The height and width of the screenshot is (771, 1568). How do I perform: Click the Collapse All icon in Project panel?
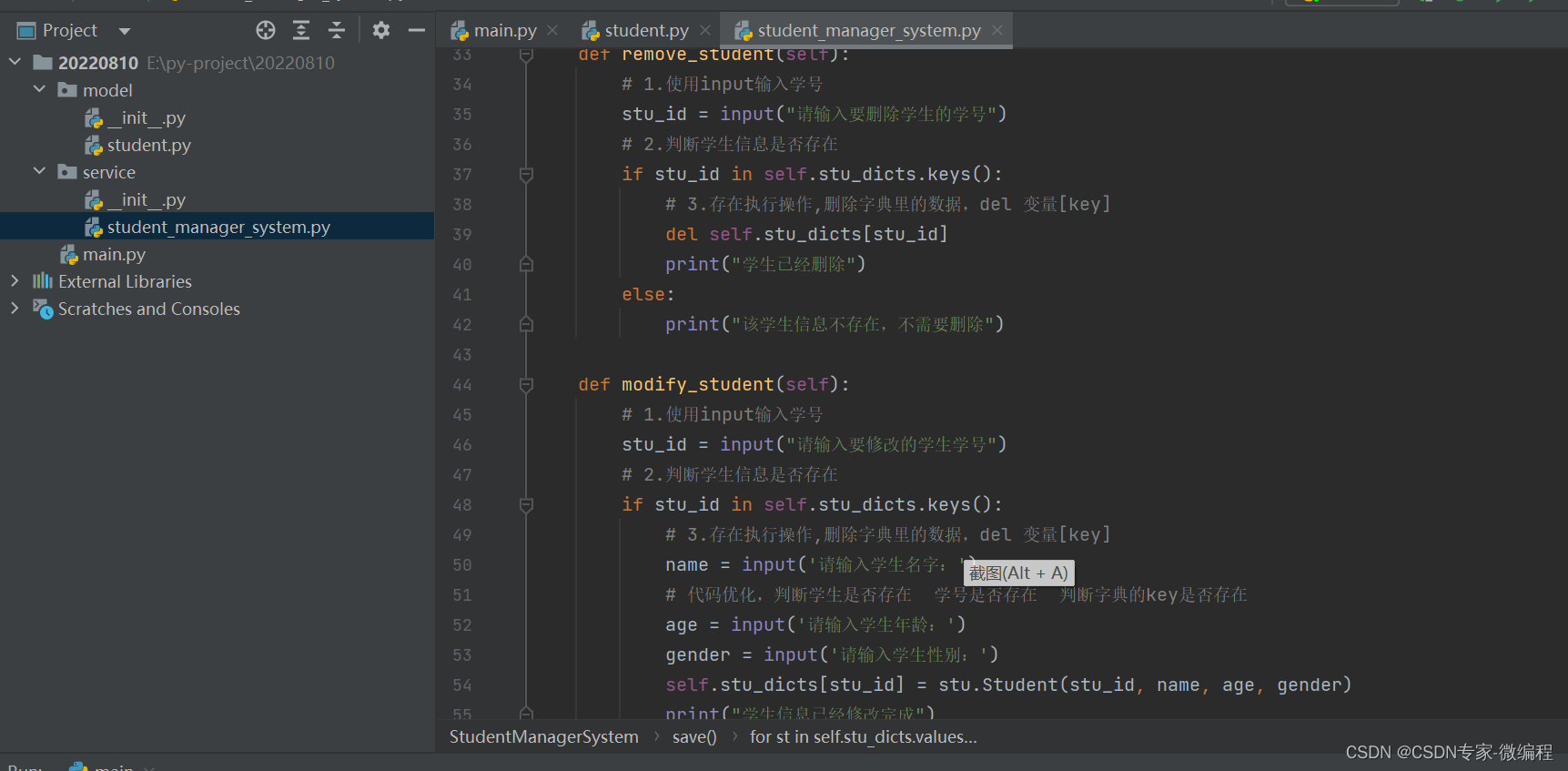click(x=337, y=30)
